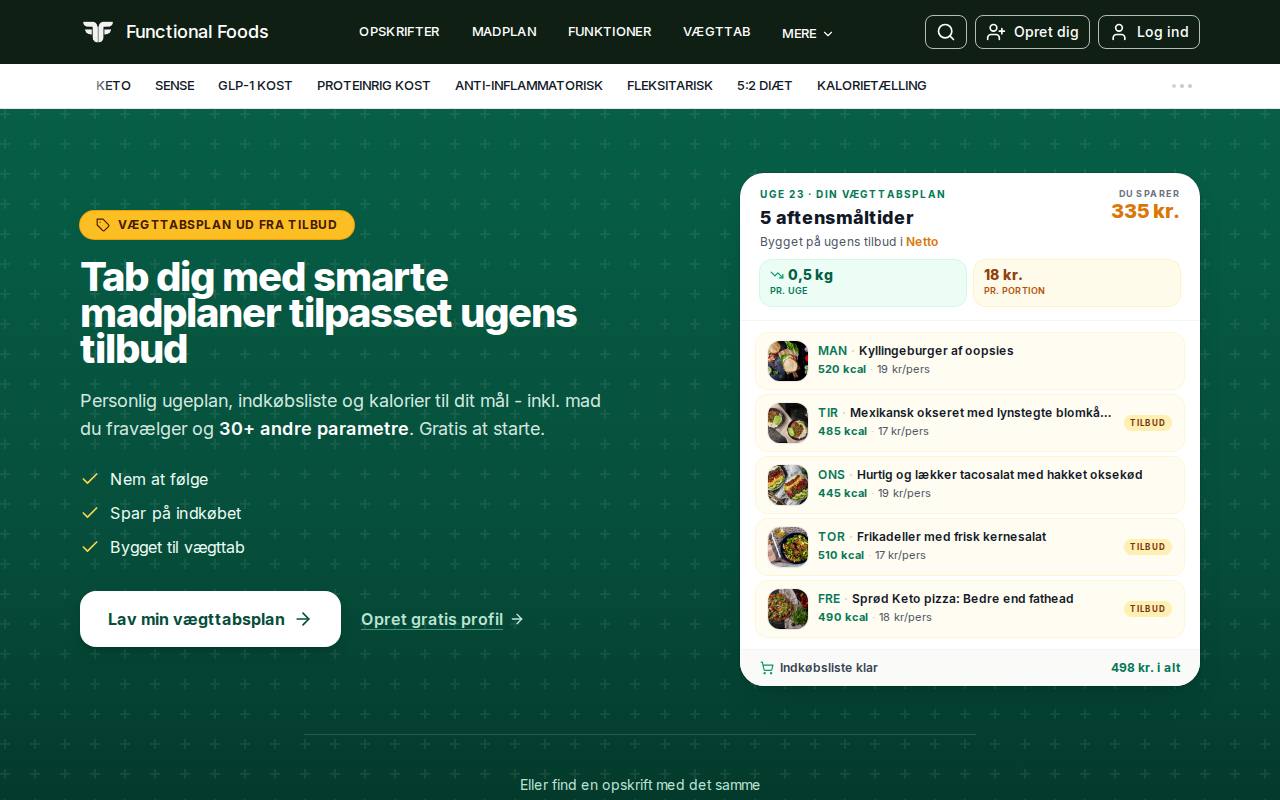The height and width of the screenshot is (800, 1280).
Task: Click the 0,5 kg pr. uge stat box
Action: (x=863, y=283)
